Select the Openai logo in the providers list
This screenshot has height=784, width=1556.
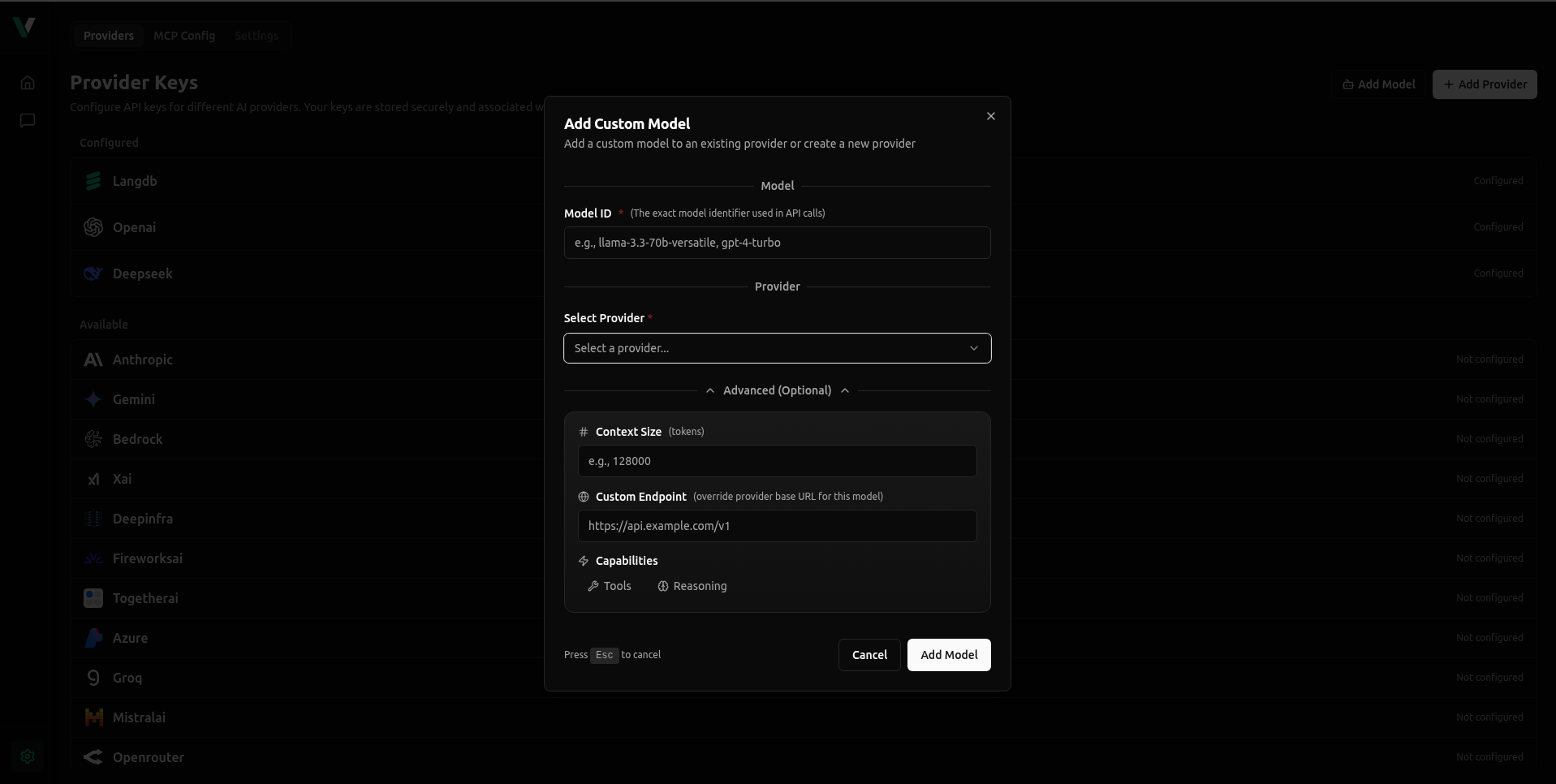pos(93,227)
